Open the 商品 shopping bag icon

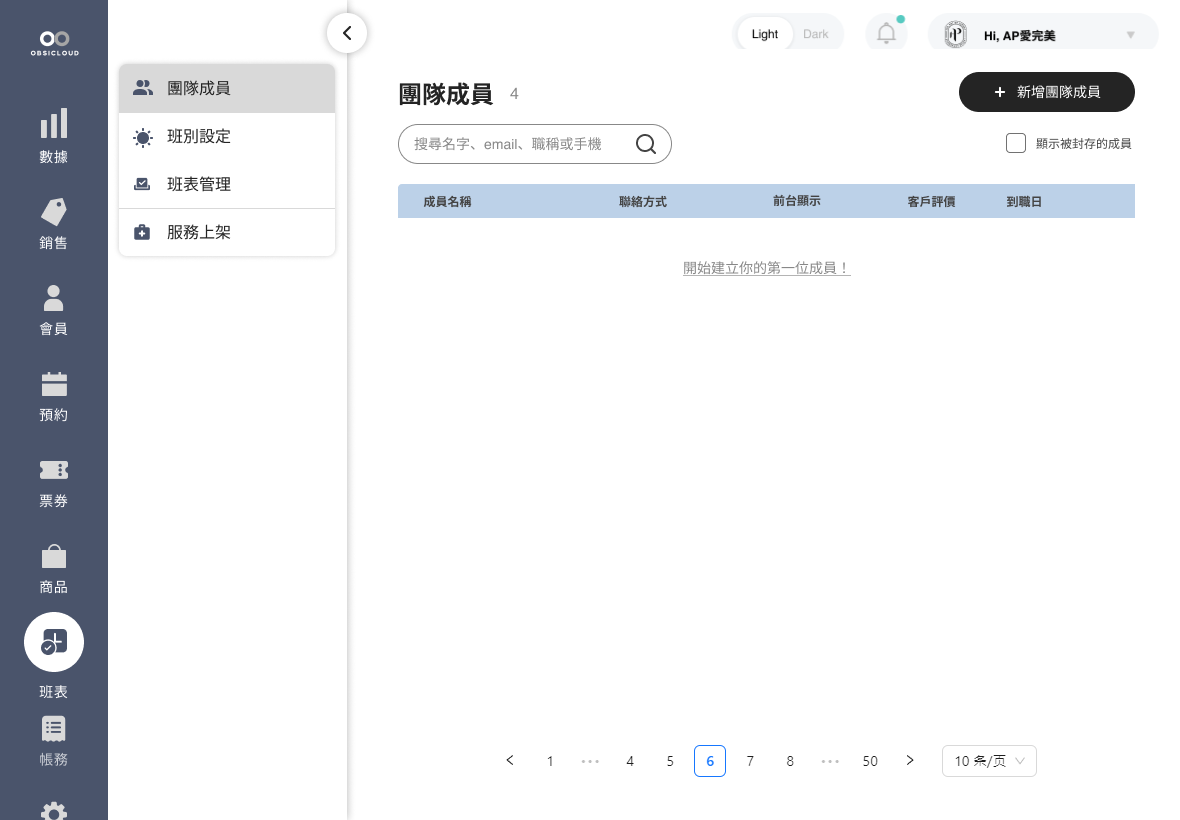(54, 556)
